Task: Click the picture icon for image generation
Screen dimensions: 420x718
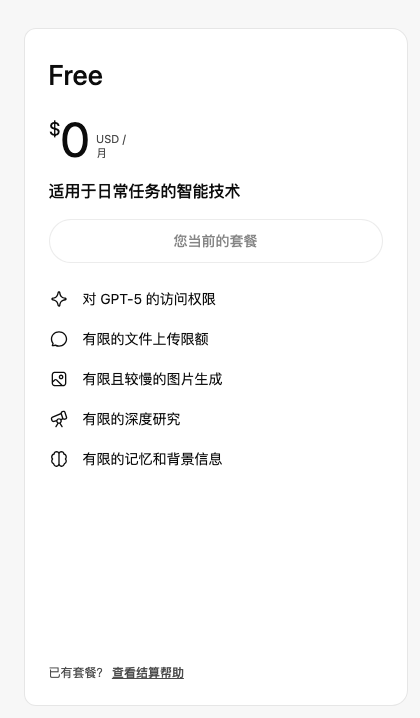Action: tap(59, 379)
